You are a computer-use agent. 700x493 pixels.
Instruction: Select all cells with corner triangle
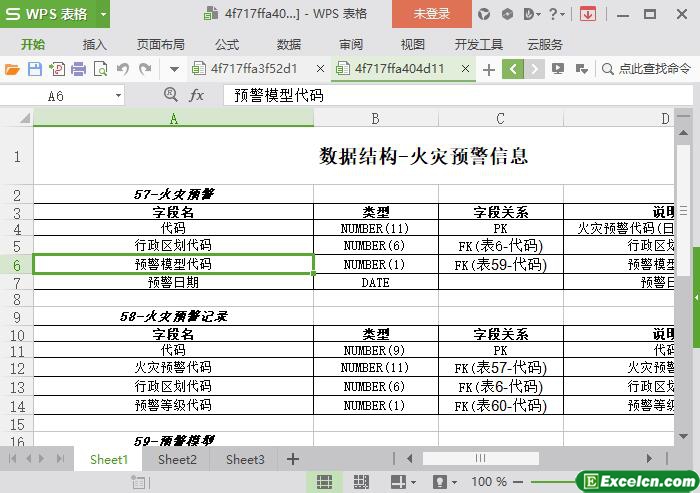point(25,118)
